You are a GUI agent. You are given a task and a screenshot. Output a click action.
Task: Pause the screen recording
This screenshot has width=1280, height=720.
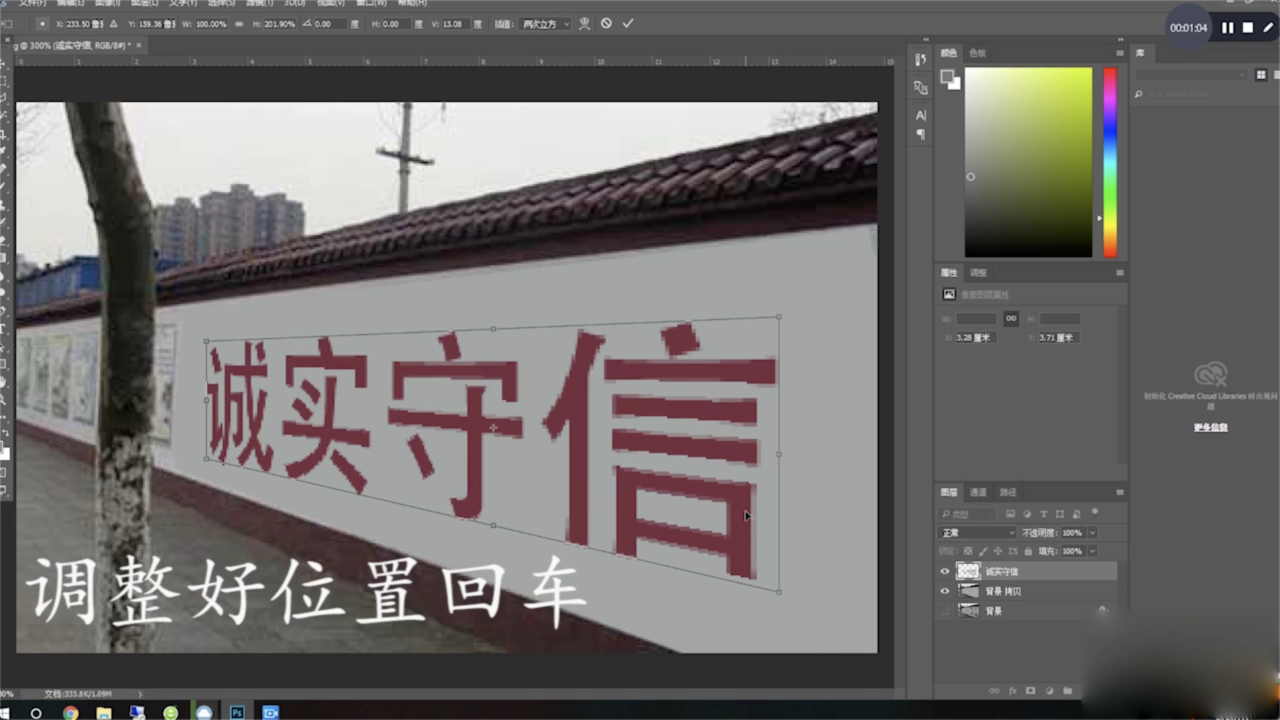[x=1228, y=28]
